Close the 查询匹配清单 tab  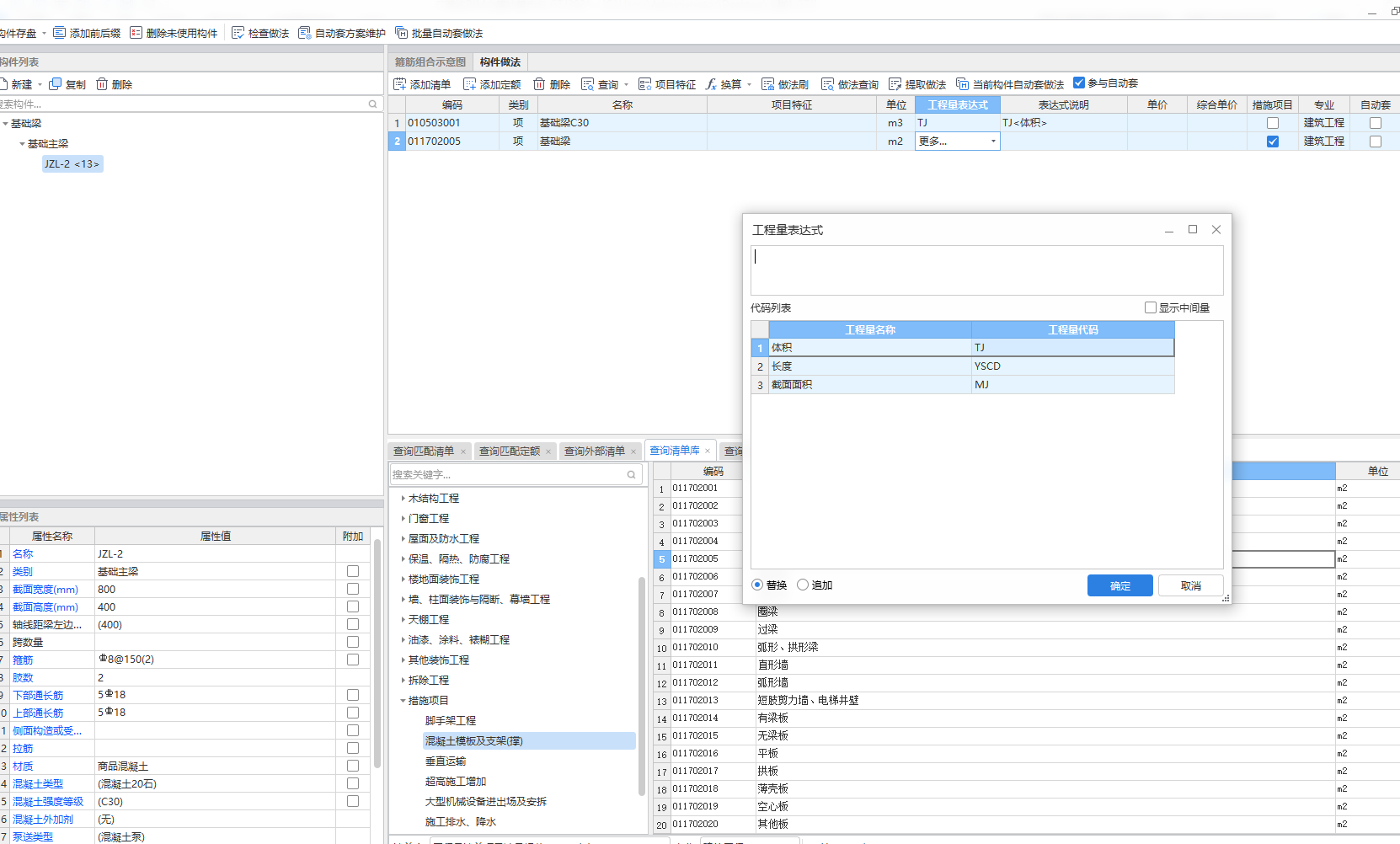pos(462,451)
